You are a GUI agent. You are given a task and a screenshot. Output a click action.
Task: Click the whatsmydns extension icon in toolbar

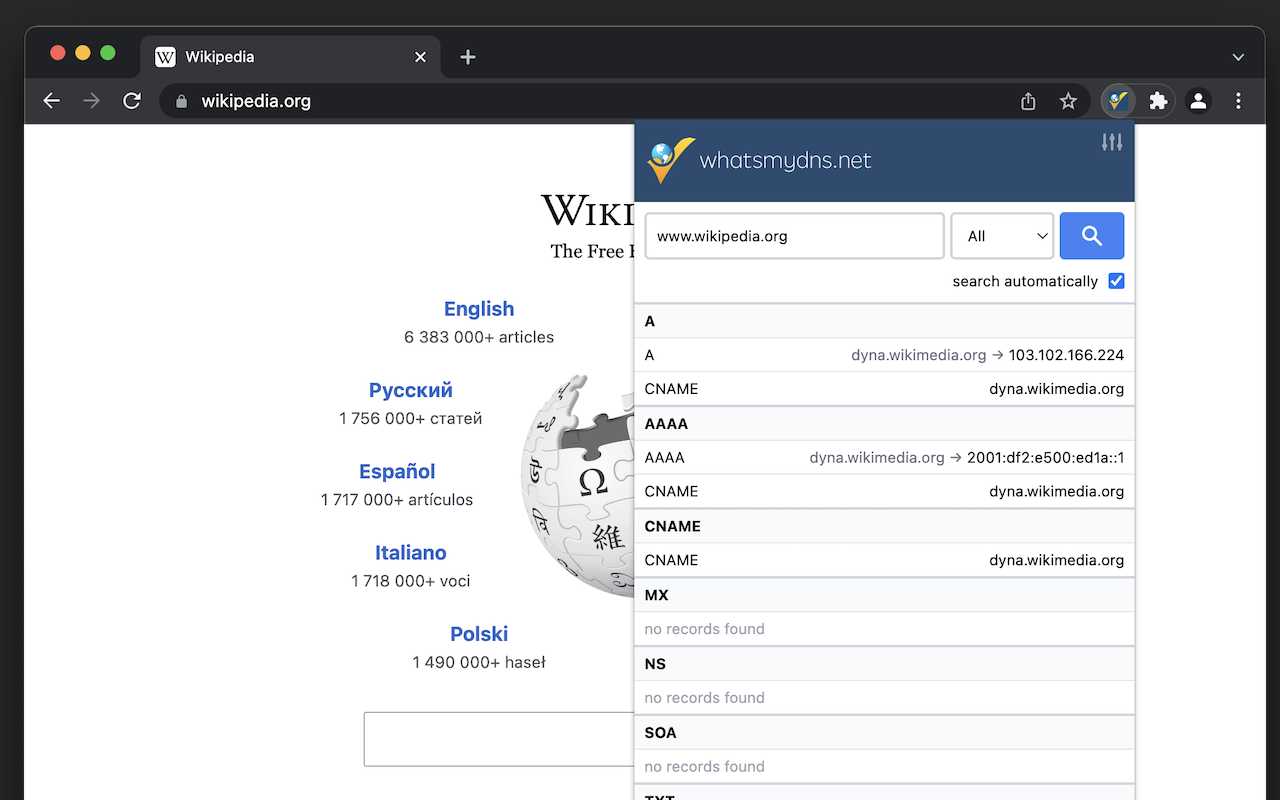1118,101
